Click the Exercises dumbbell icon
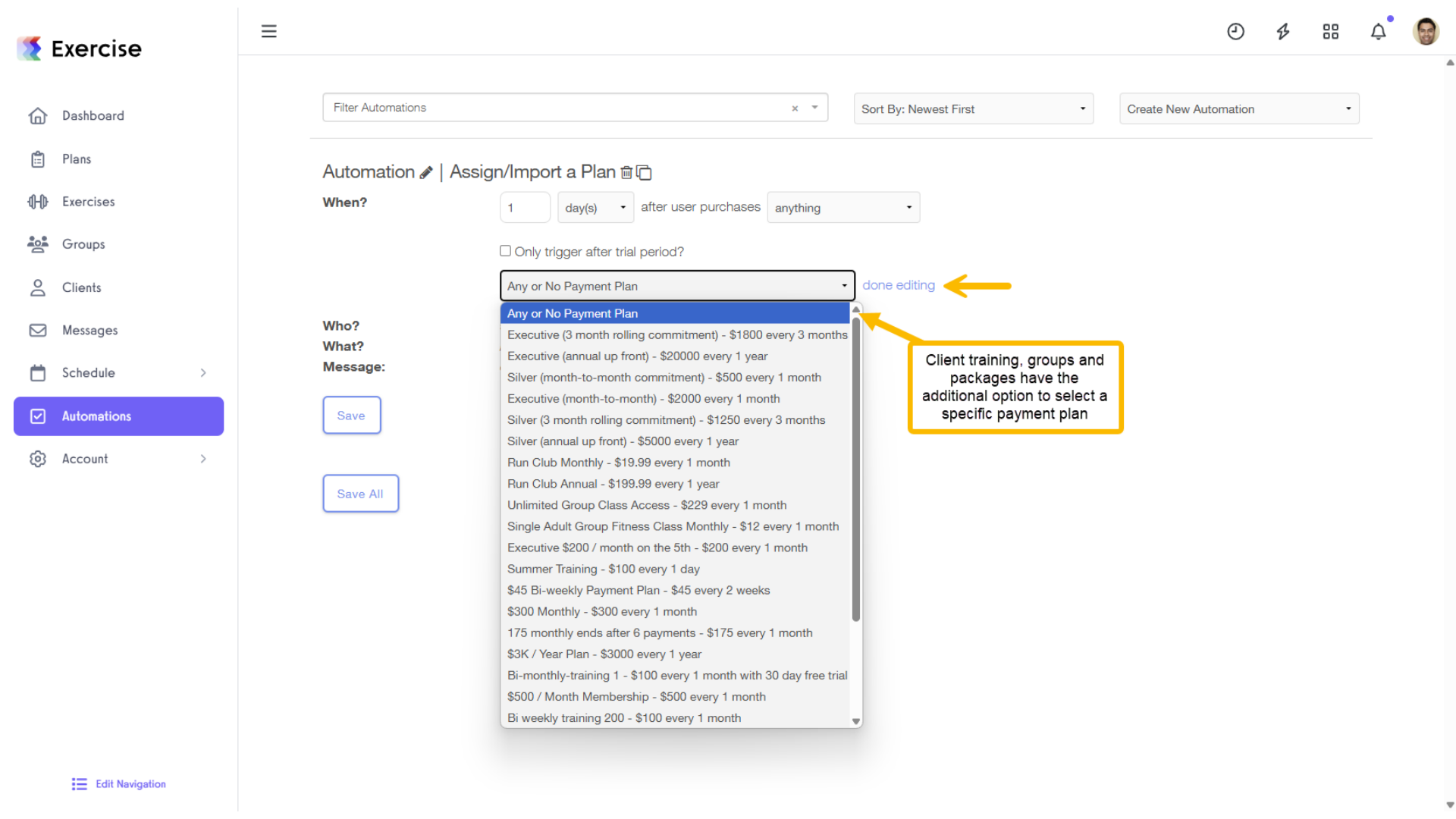This screenshot has height=819, width=1456. tap(38, 202)
